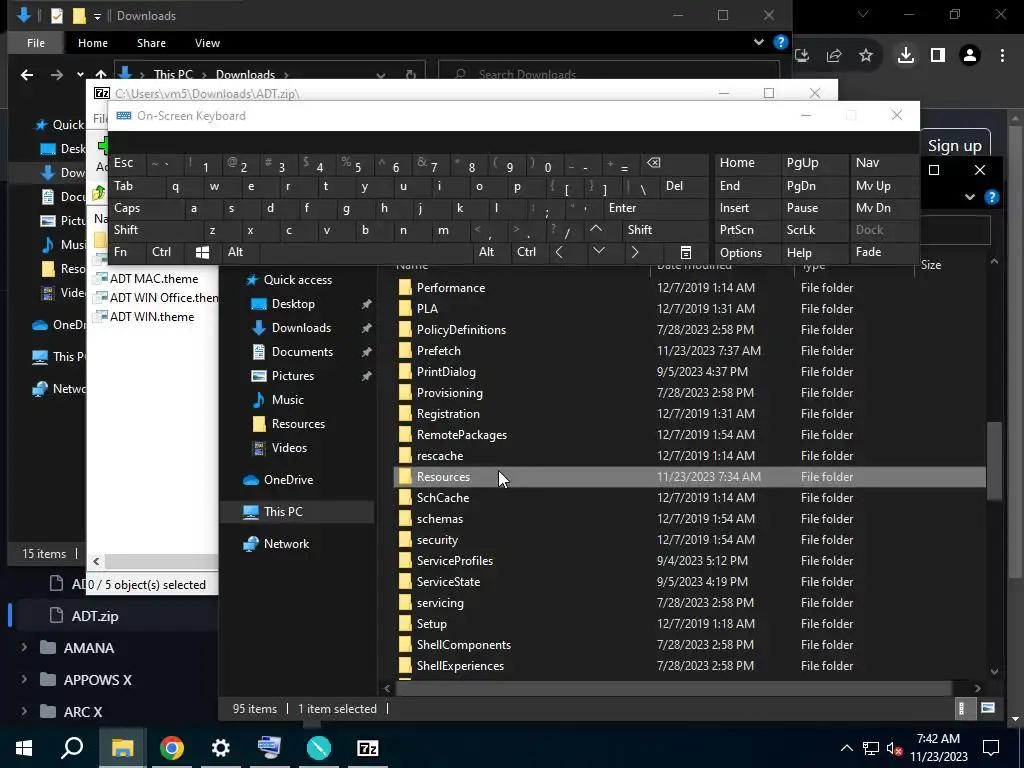Open 7-Zip from the taskbar
Screen dimensions: 1024x768
point(368,748)
